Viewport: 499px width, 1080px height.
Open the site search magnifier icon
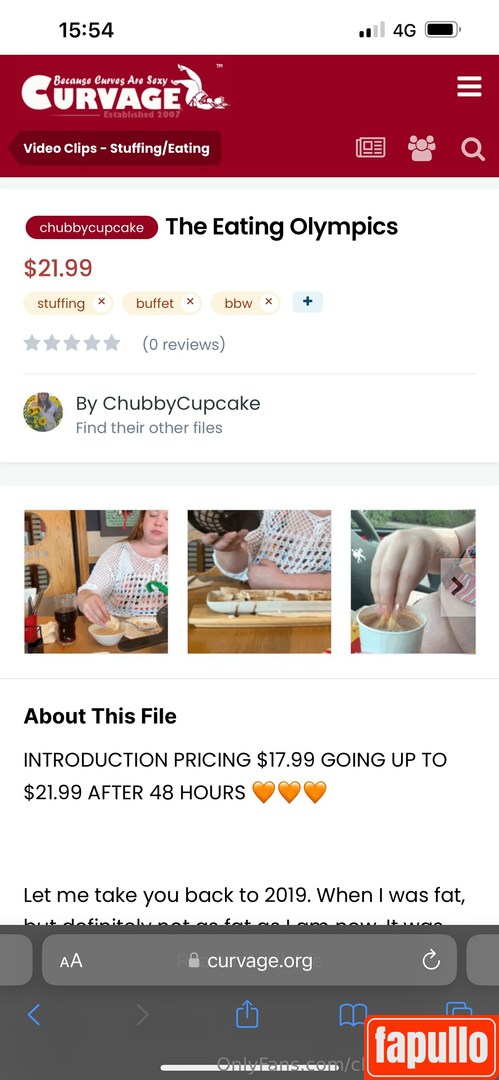(x=473, y=148)
